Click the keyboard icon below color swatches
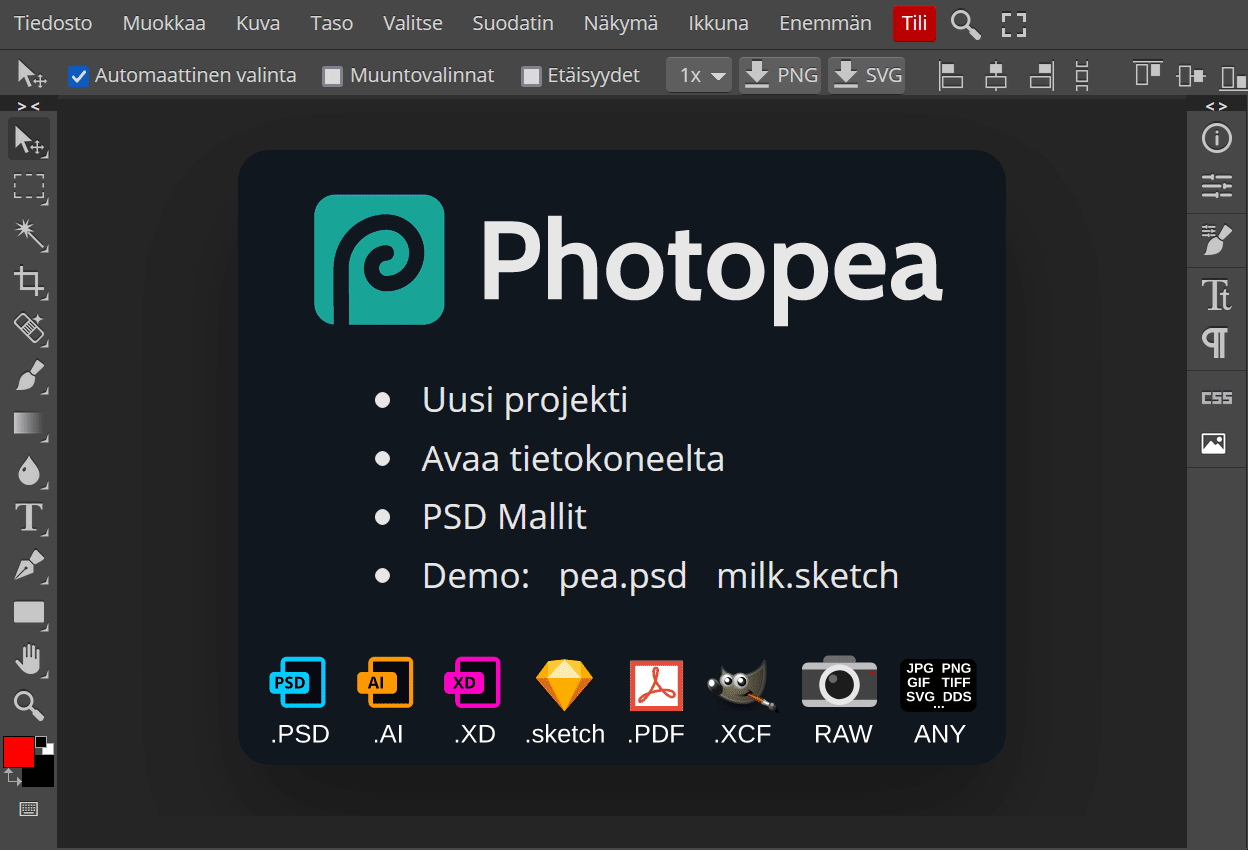The height and width of the screenshot is (850, 1248). (29, 809)
